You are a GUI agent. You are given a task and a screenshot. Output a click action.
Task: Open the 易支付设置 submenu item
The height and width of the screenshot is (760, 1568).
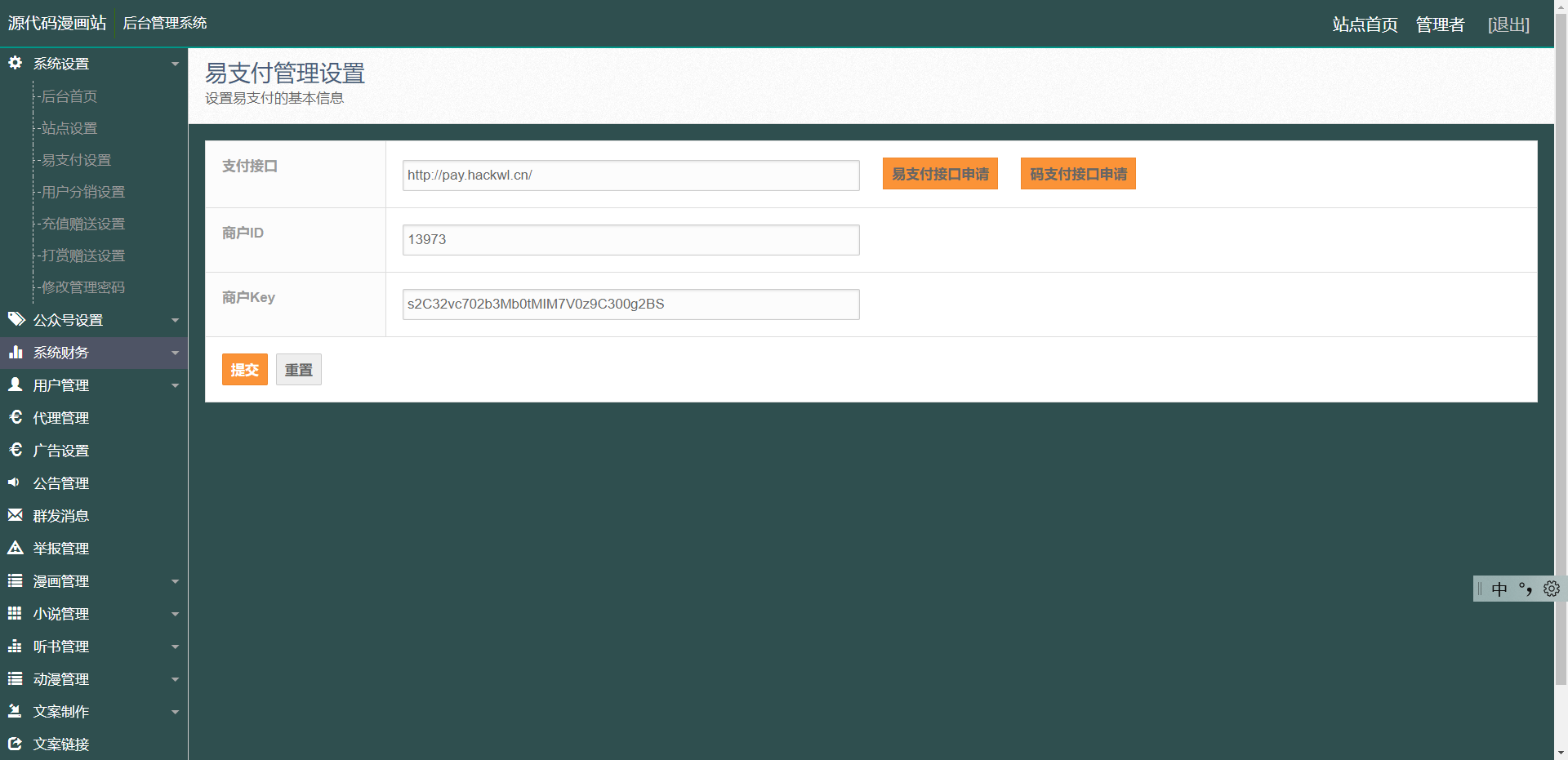point(76,160)
